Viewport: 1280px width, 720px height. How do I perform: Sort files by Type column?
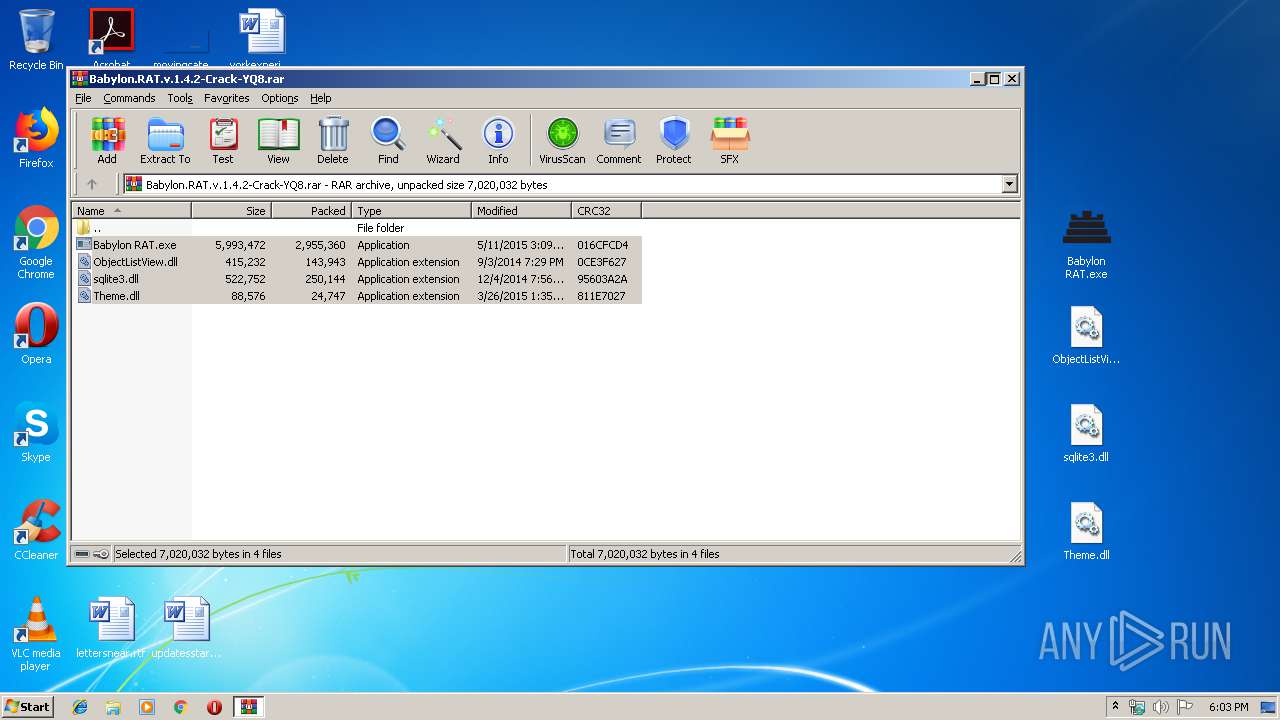411,211
